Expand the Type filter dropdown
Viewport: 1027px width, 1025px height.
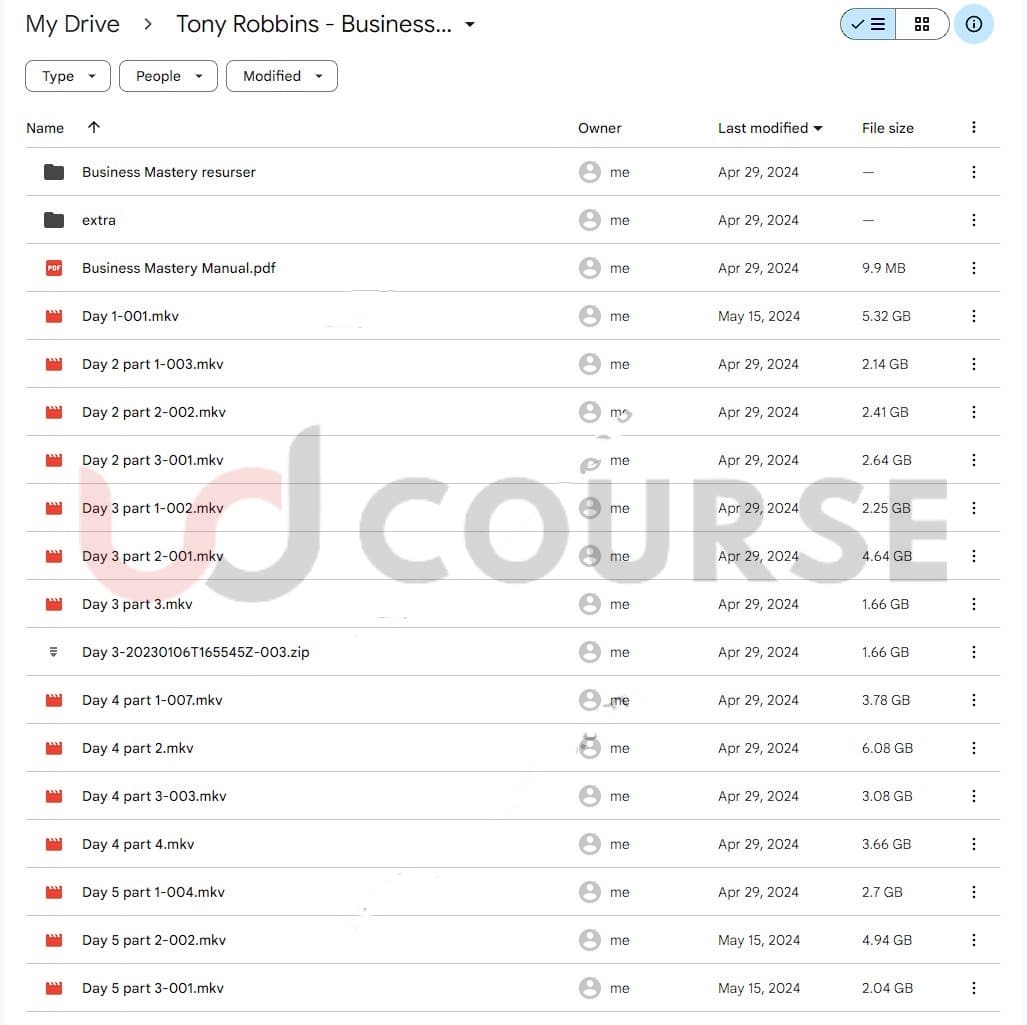[67, 76]
